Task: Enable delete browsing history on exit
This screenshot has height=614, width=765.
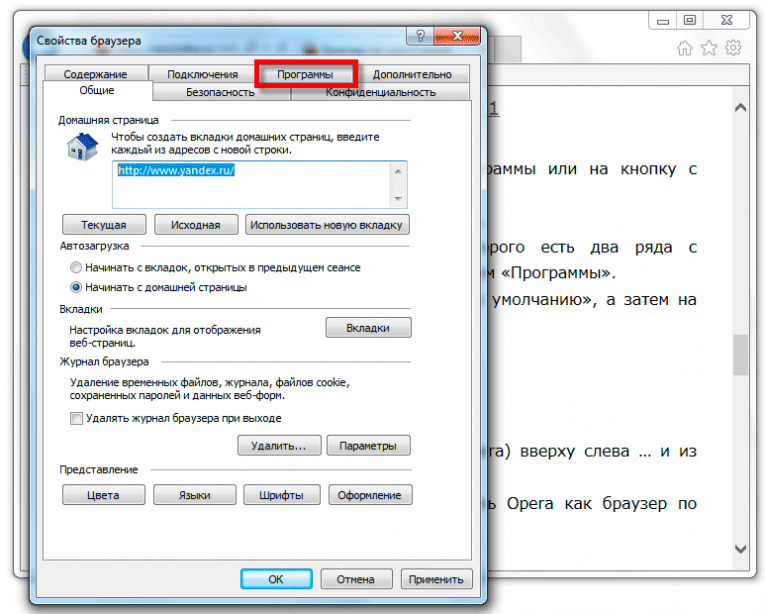Action: tap(76, 418)
